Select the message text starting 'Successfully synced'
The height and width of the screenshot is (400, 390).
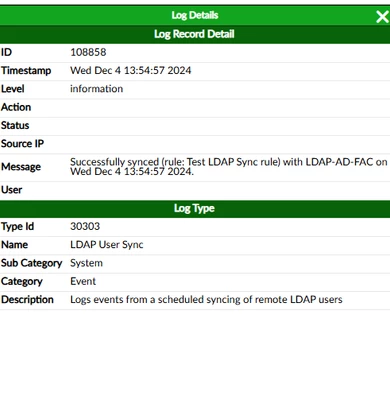(229, 167)
